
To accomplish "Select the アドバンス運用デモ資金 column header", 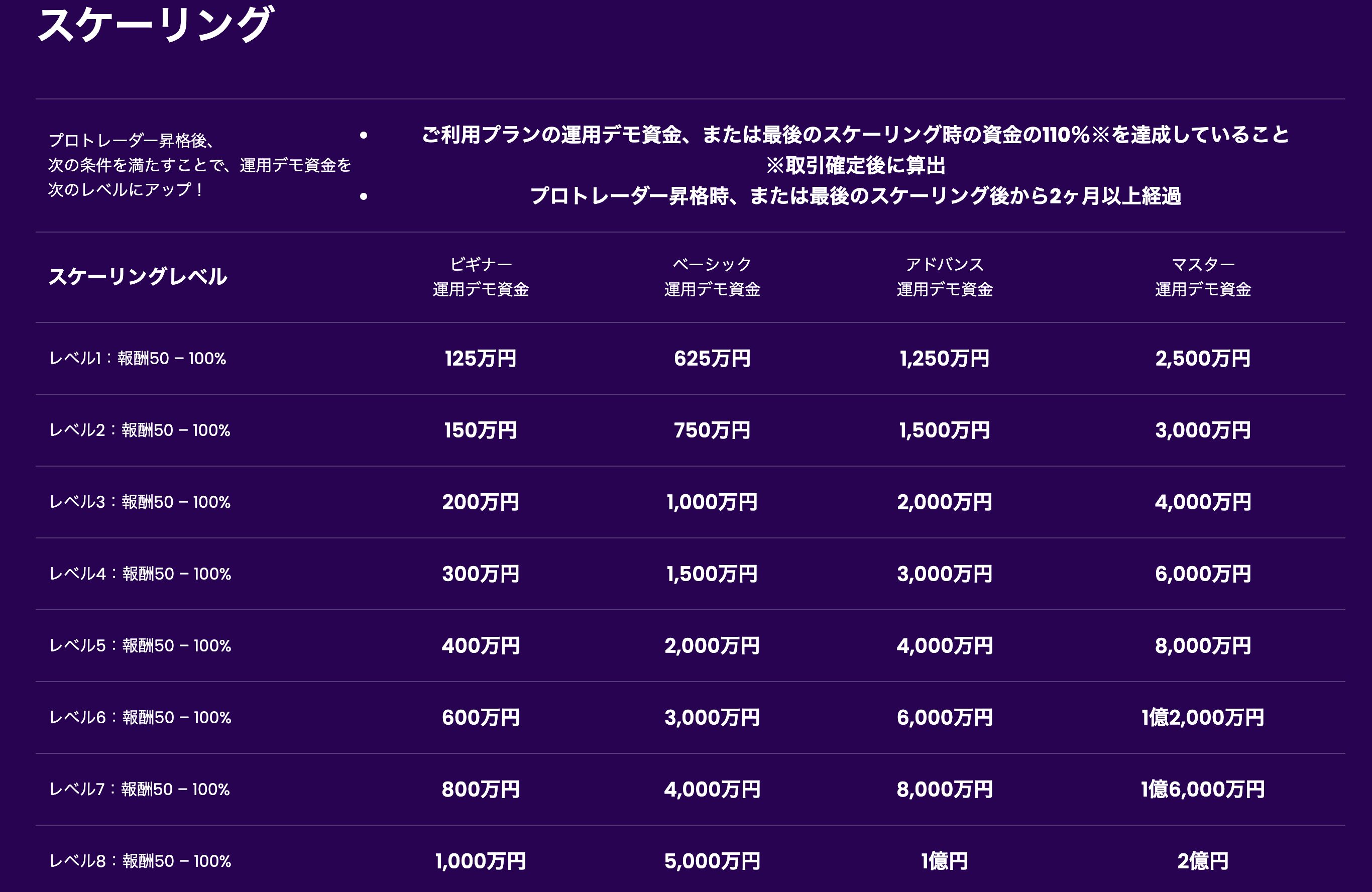I will click(x=944, y=277).
